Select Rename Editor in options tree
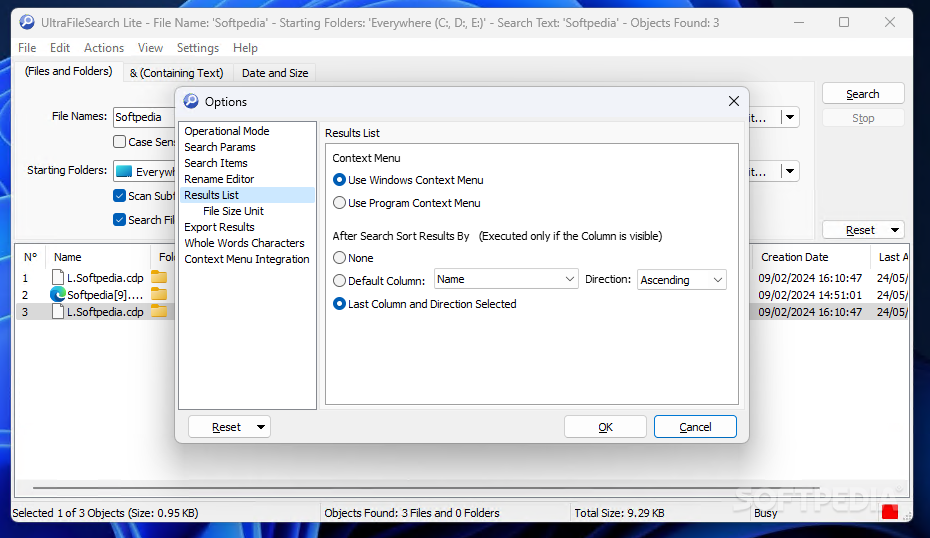Screen dimensions: 930x538 coord(219,179)
